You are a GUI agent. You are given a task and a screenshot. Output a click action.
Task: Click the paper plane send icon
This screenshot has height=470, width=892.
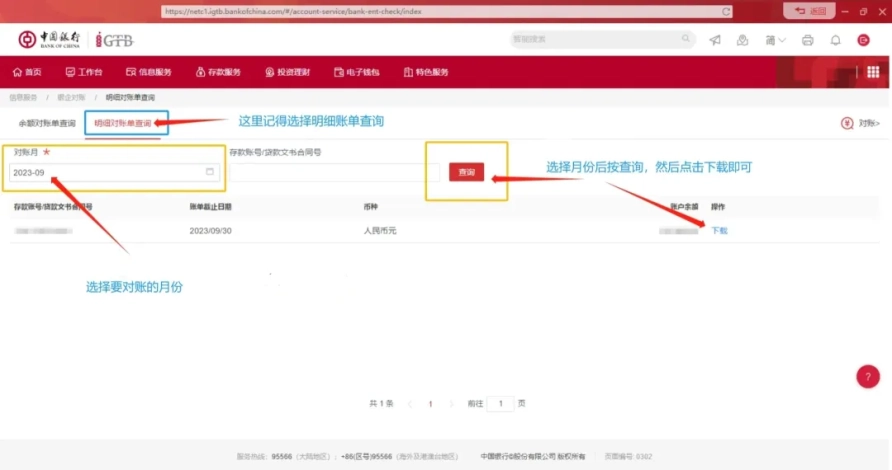715,40
